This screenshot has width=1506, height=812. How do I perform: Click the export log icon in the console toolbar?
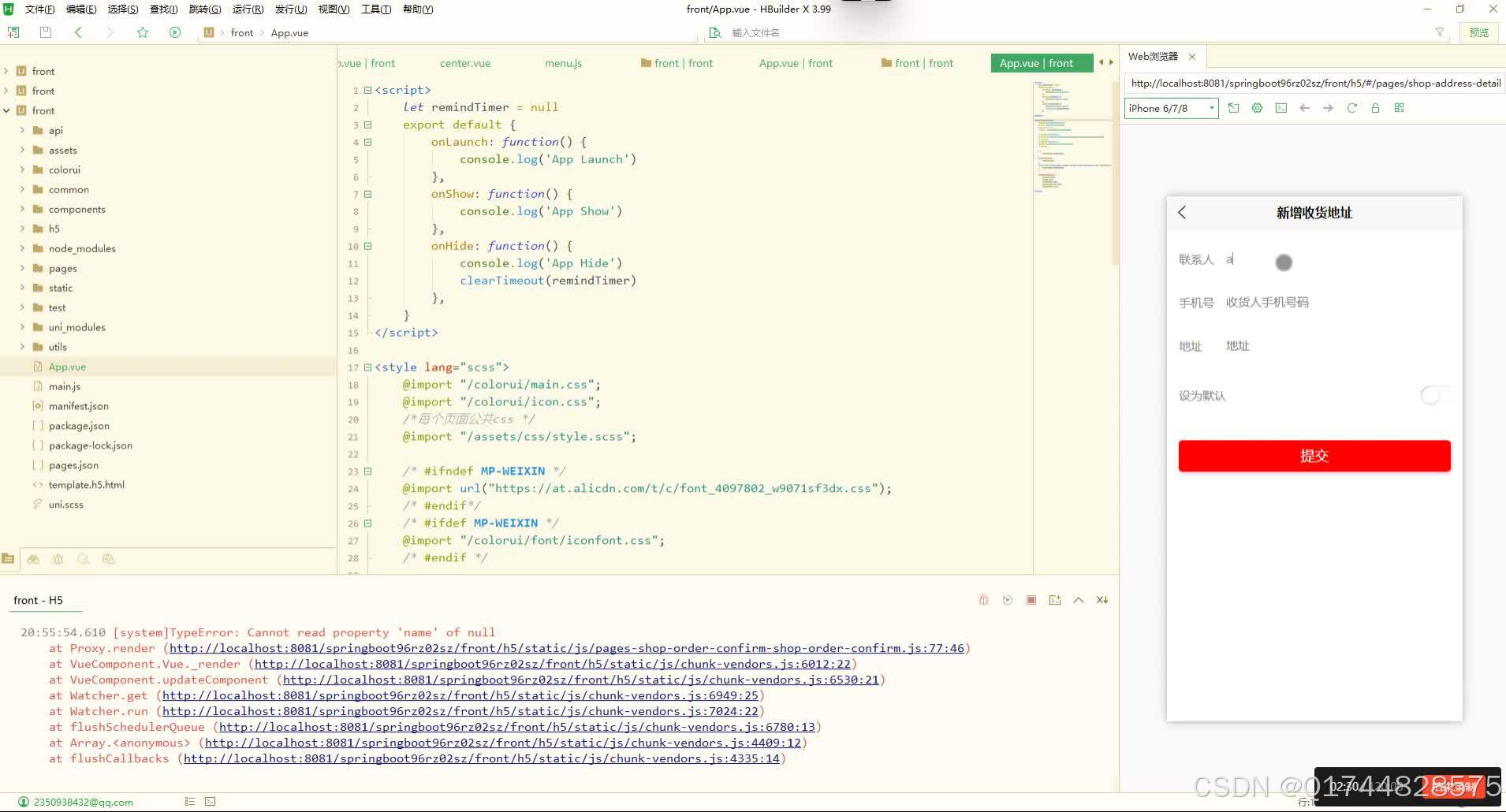[x=1055, y=600]
